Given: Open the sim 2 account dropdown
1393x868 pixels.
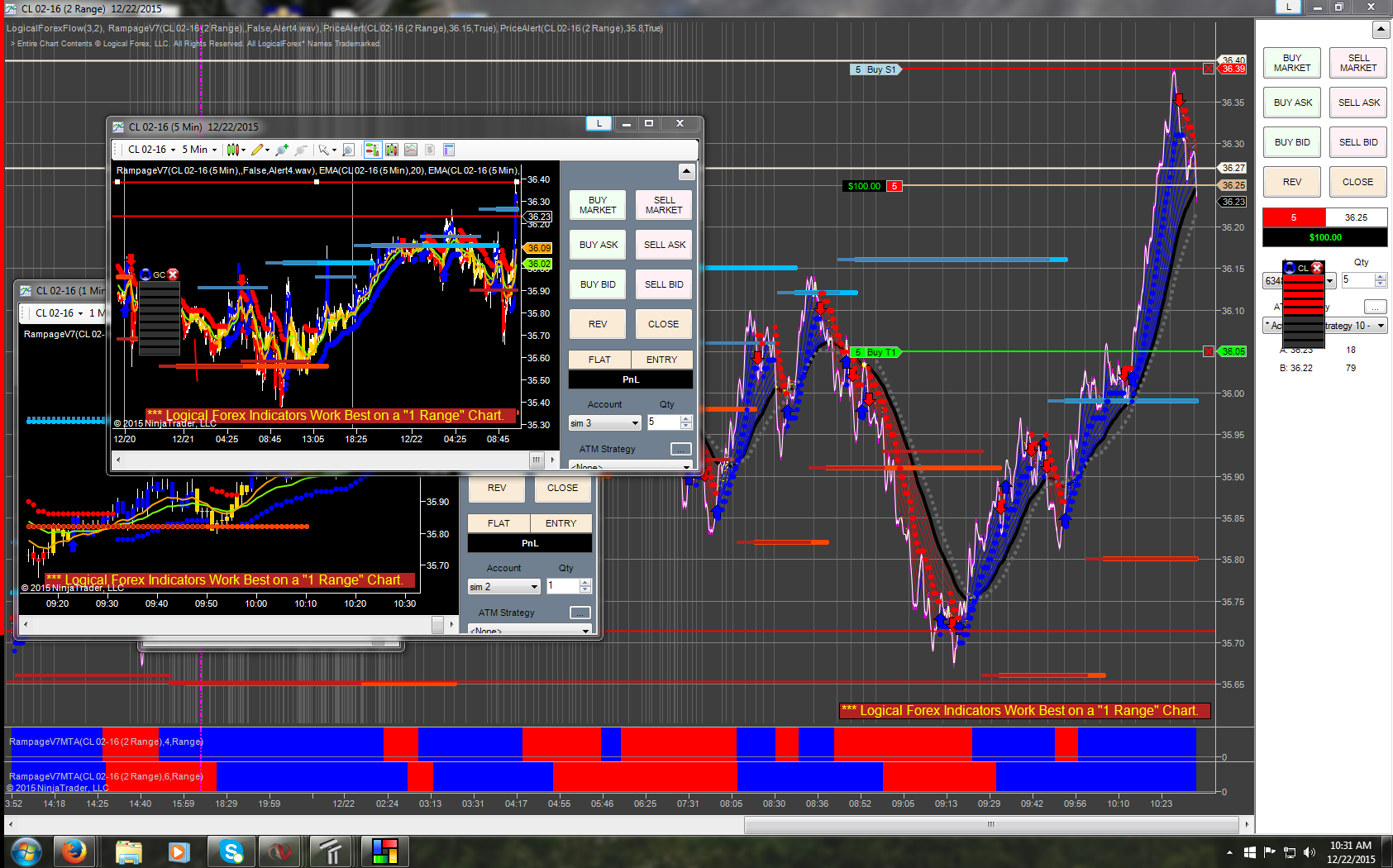Looking at the screenshot, I should click(x=504, y=587).
